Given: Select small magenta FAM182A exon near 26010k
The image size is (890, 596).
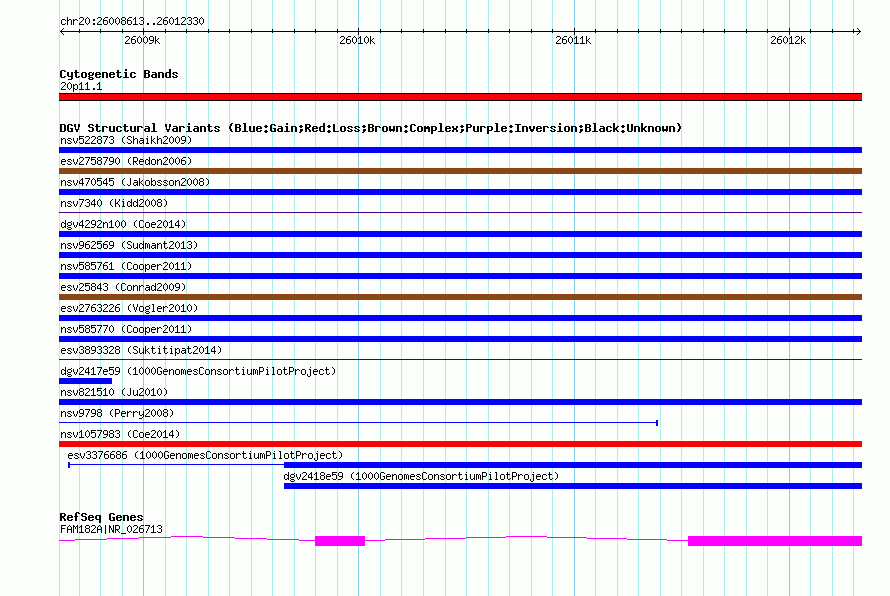Looking at the screenshot, I should pyautogui.click(x=340, y=541).
